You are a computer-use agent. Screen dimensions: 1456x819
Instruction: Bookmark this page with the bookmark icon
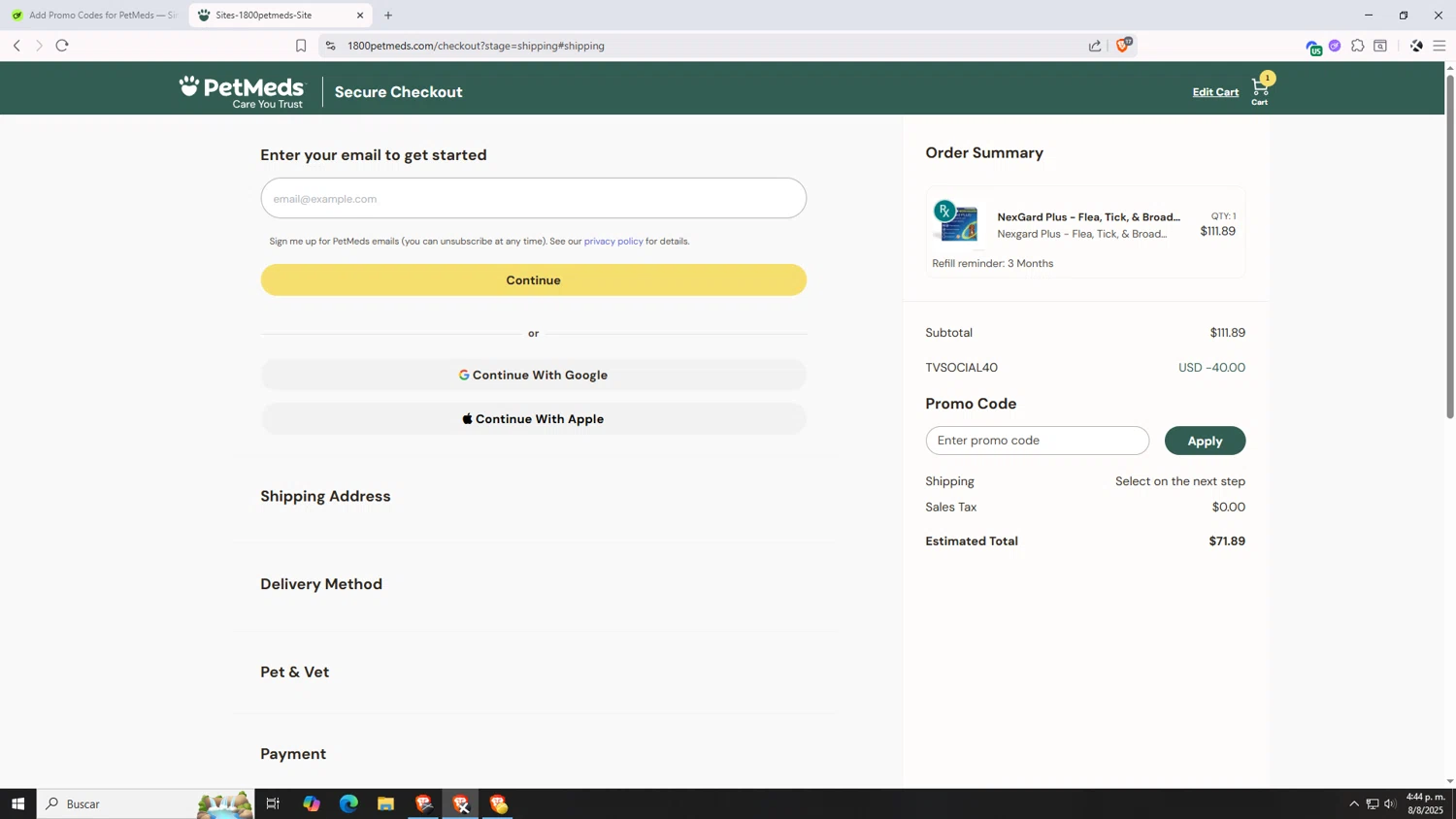click(301, 46)
